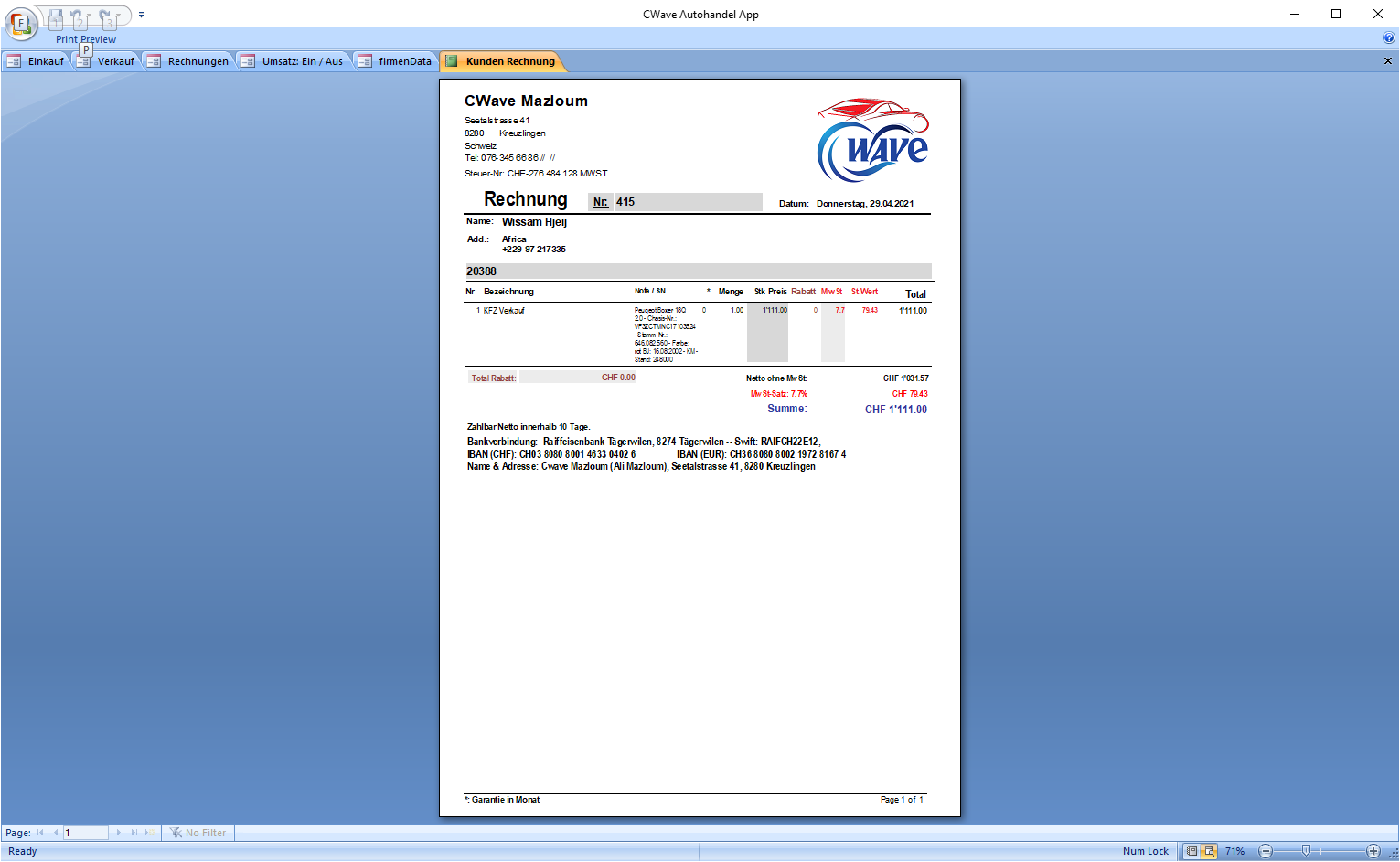The height and width of the screenshot is (862, 1400).
Task: Click the page number input field
Action: [x=85, y=833]
